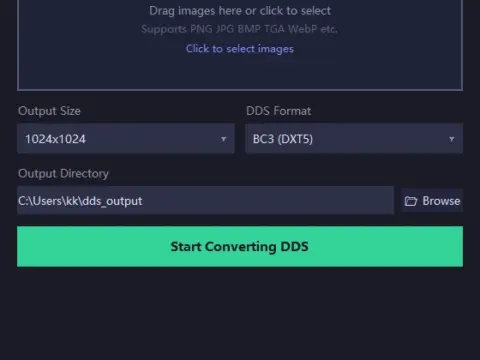Click the 'DDS Format' label
This screenshot has width=480, height=360.
point(278,111)
